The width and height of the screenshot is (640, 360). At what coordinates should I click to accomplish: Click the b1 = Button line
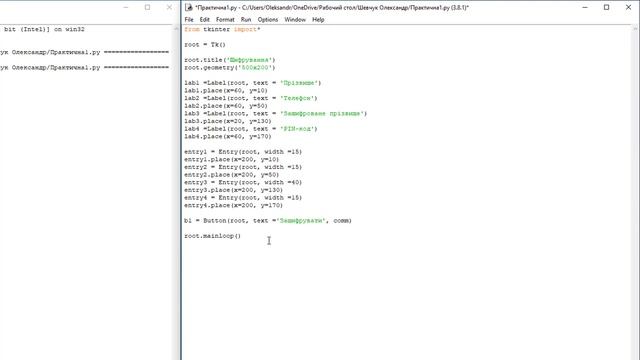pos(268,220)
